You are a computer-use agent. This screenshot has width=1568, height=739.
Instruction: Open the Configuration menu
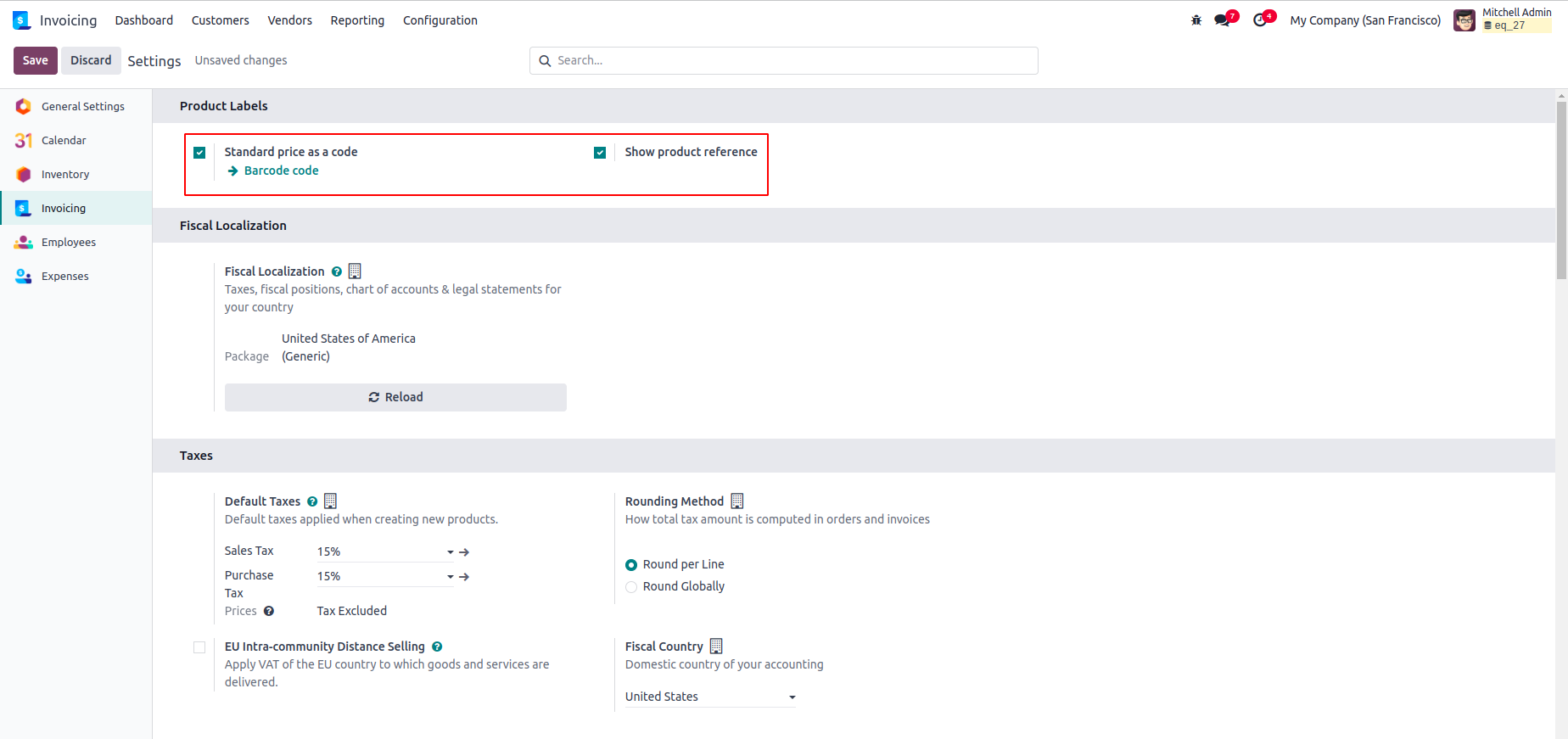pos(440,20)
